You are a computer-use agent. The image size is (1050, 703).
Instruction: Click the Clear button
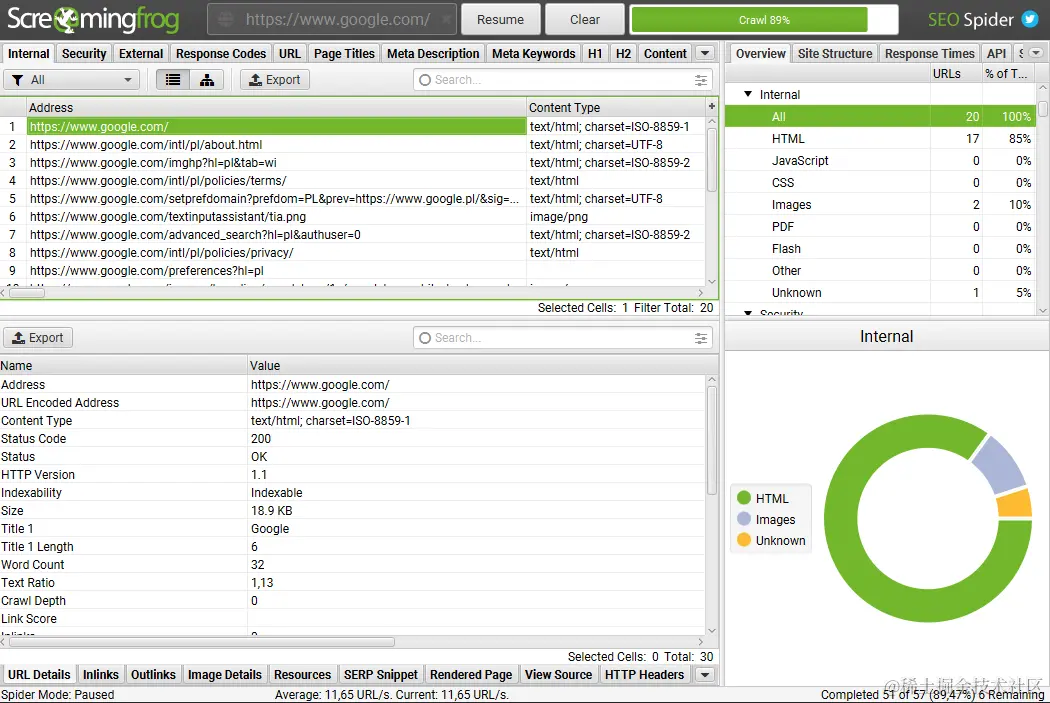point(585,19)
